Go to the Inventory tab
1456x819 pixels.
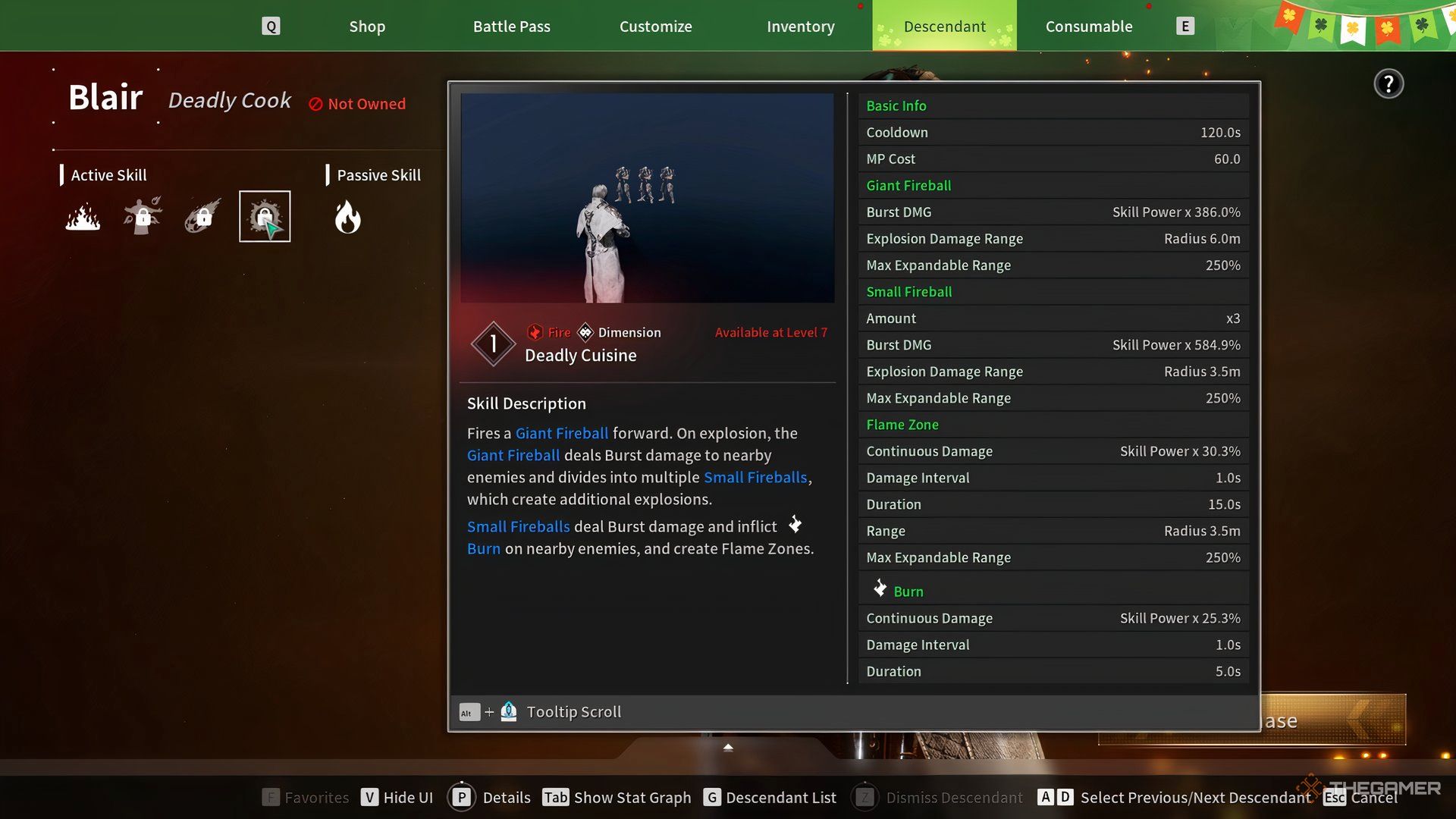(801, 27)
